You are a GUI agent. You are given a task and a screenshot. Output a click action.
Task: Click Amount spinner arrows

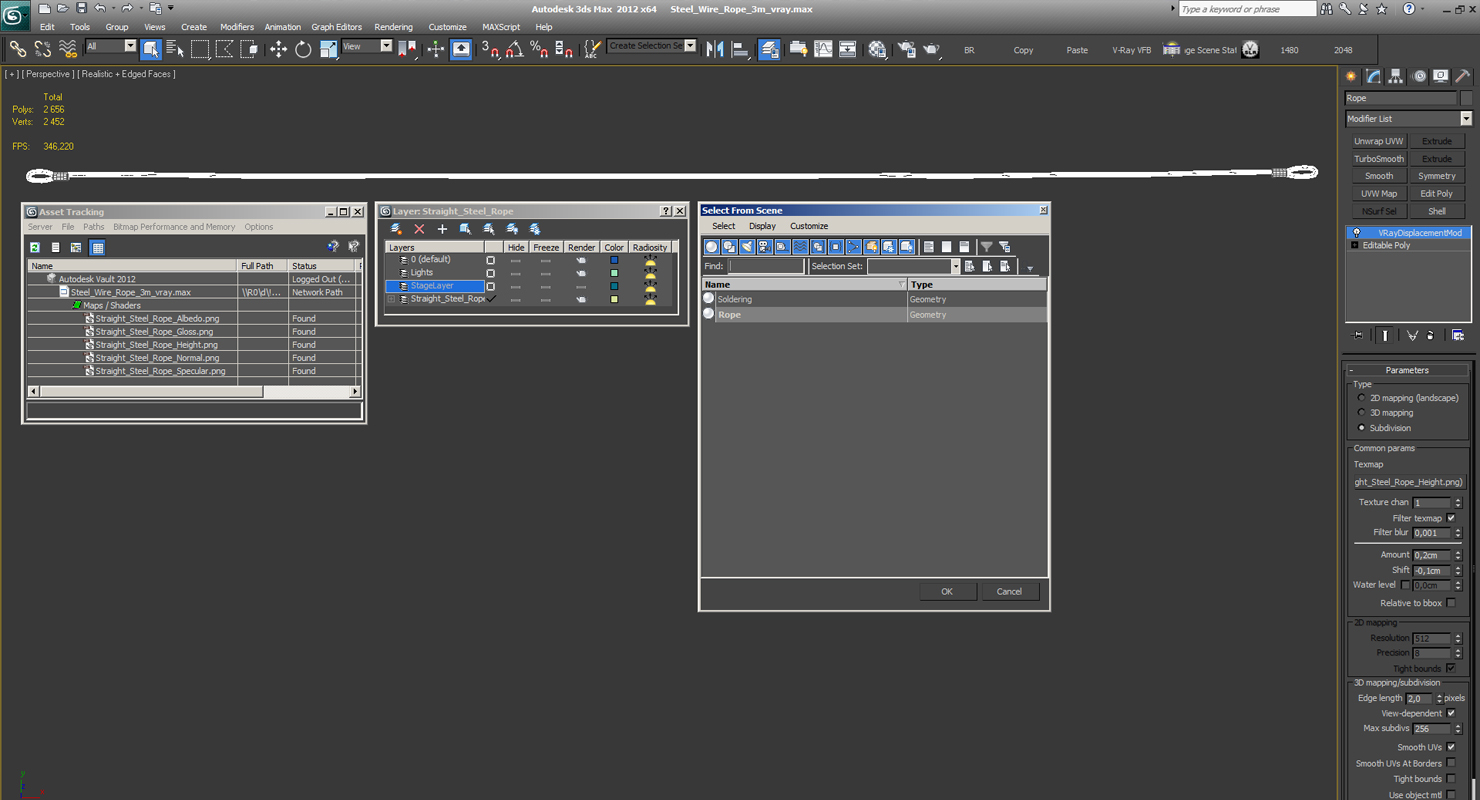(1458, 555)
